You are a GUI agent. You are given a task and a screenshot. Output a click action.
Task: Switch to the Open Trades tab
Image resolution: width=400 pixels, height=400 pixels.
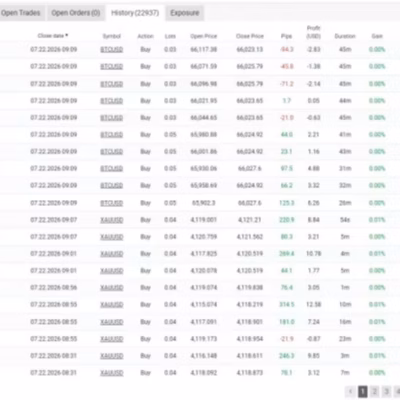[x=21, y=13]
